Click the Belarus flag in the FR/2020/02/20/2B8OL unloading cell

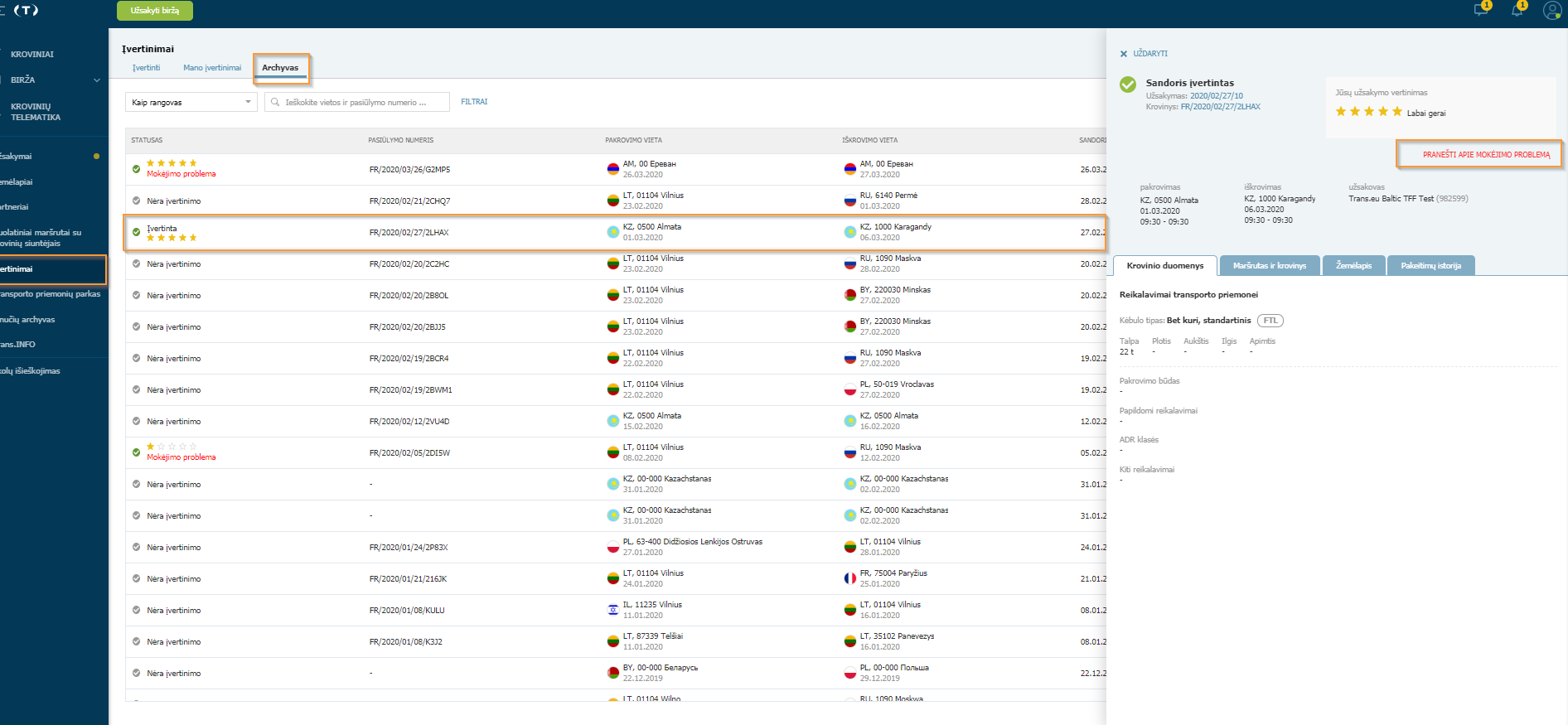850,295
